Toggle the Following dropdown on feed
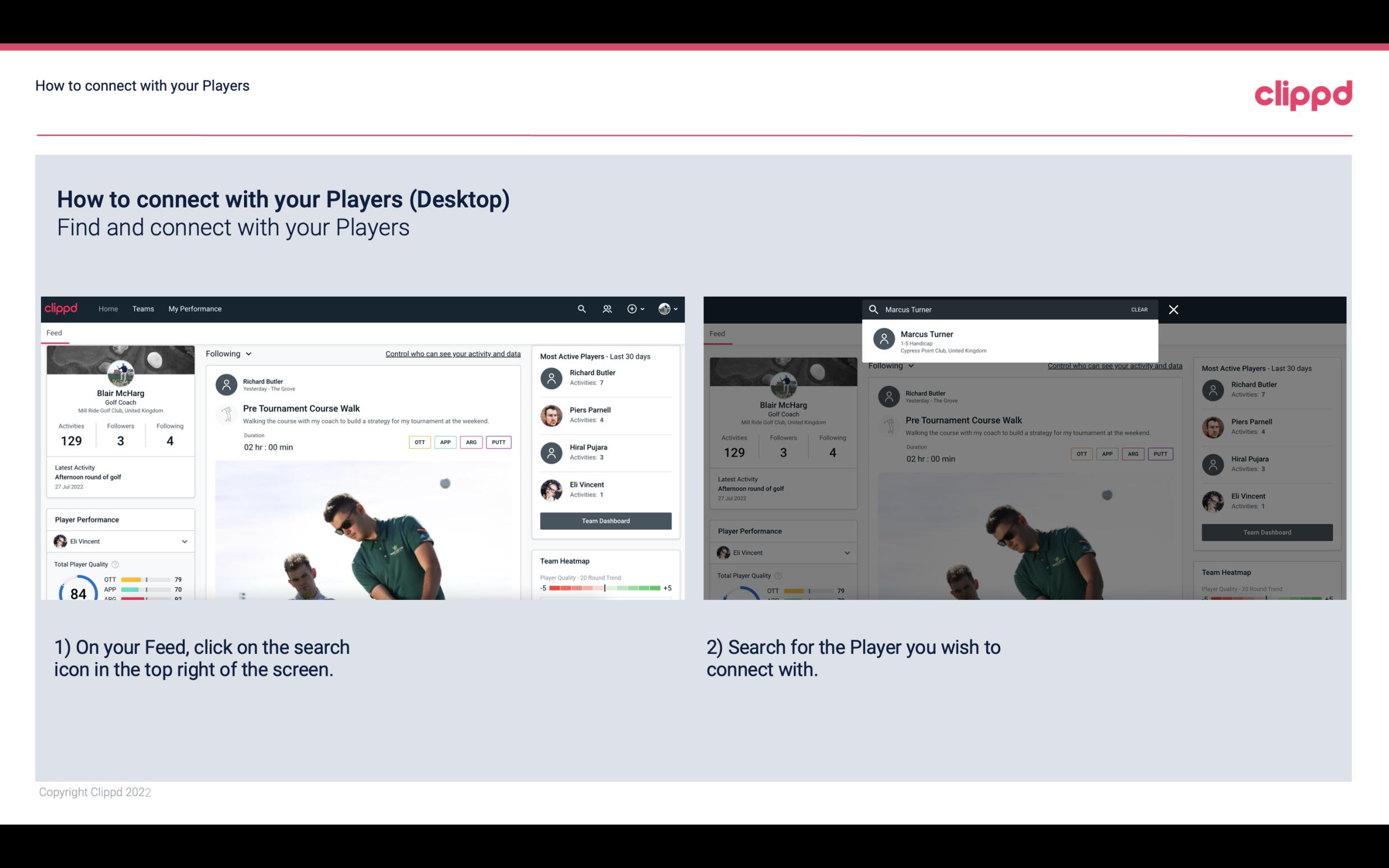This screenshot has width=1389, height=868. [x=228, y=353]
